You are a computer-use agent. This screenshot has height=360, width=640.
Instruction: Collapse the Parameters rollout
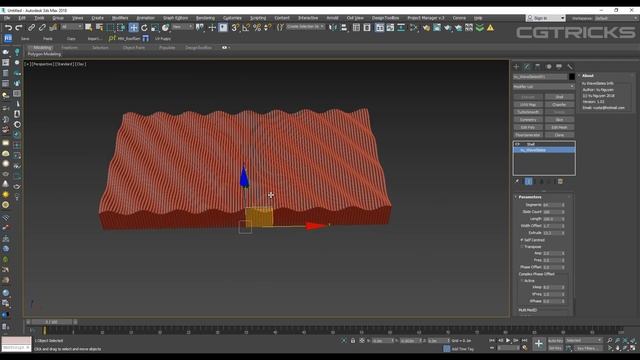pyautogui.click(x=530, y=197)
